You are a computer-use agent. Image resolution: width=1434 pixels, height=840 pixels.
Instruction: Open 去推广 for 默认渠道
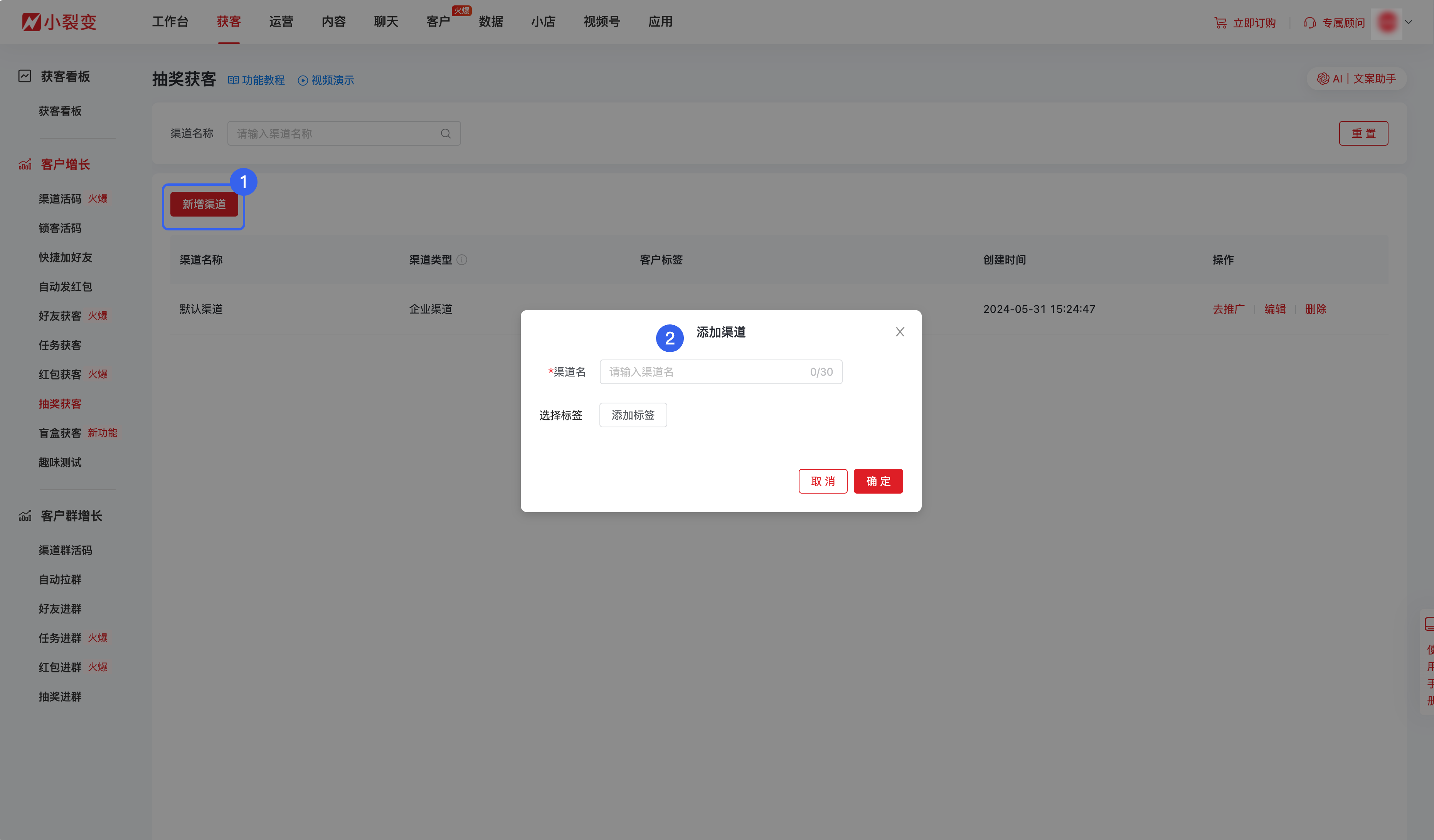[1228, 309]
